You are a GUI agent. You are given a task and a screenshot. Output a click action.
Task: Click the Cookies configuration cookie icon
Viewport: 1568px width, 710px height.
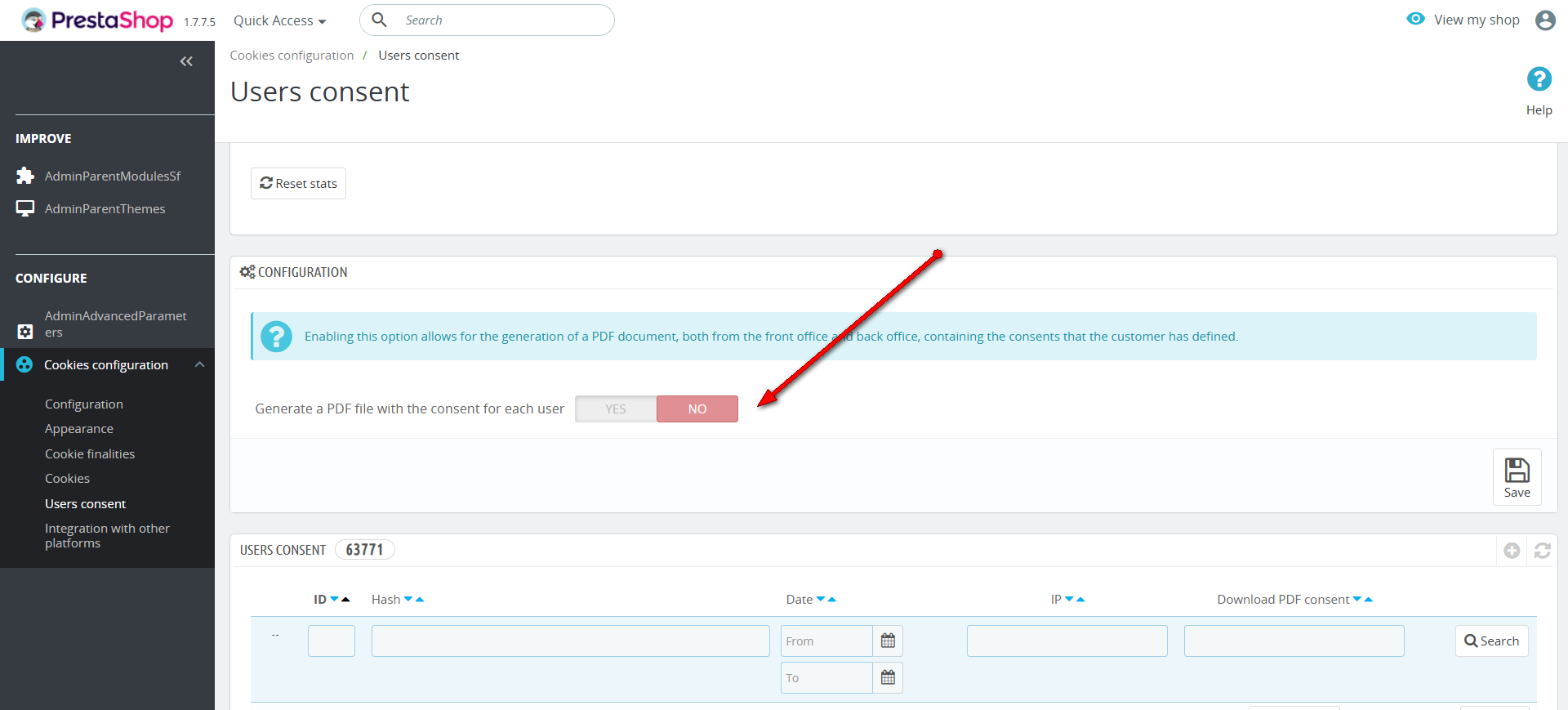(24, 364)
